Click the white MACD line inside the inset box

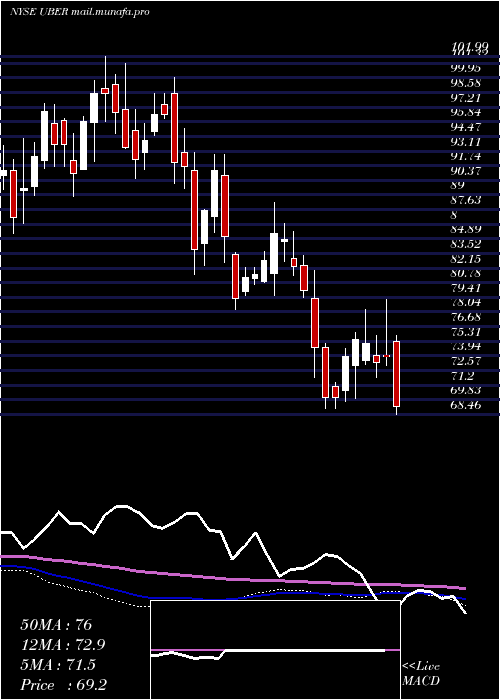[x=268, y=653]
